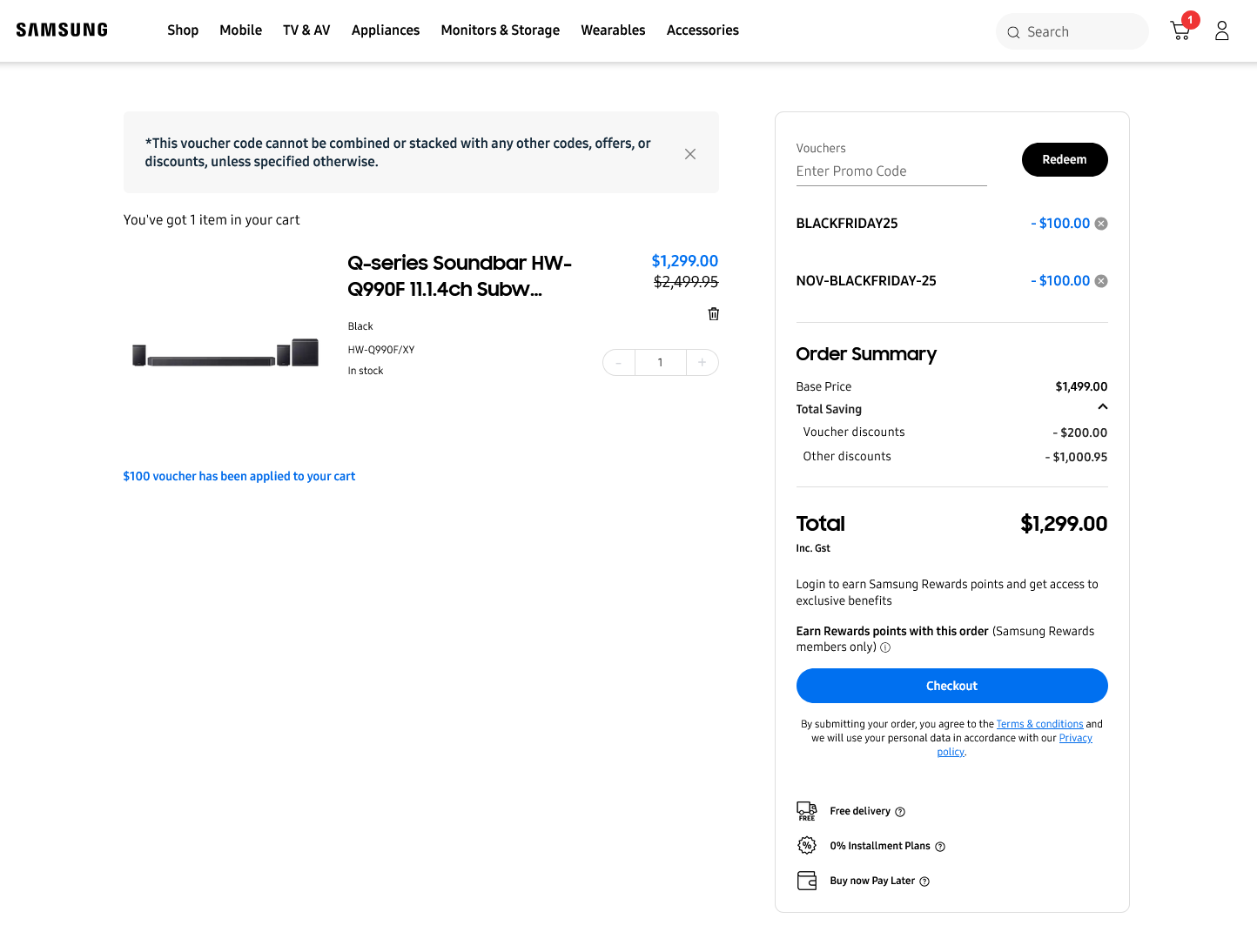Collapse the Total Saving breakdown
The image size is (1257, 952).
[1102, 407]
